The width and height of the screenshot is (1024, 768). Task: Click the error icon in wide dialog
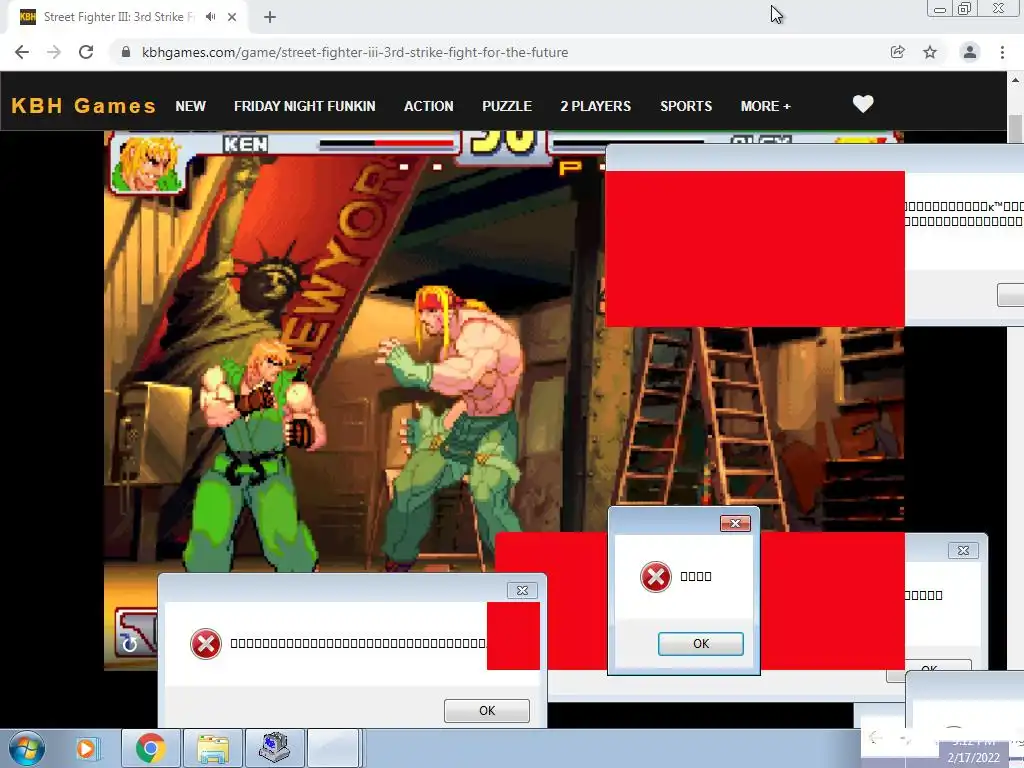(206, 644)
